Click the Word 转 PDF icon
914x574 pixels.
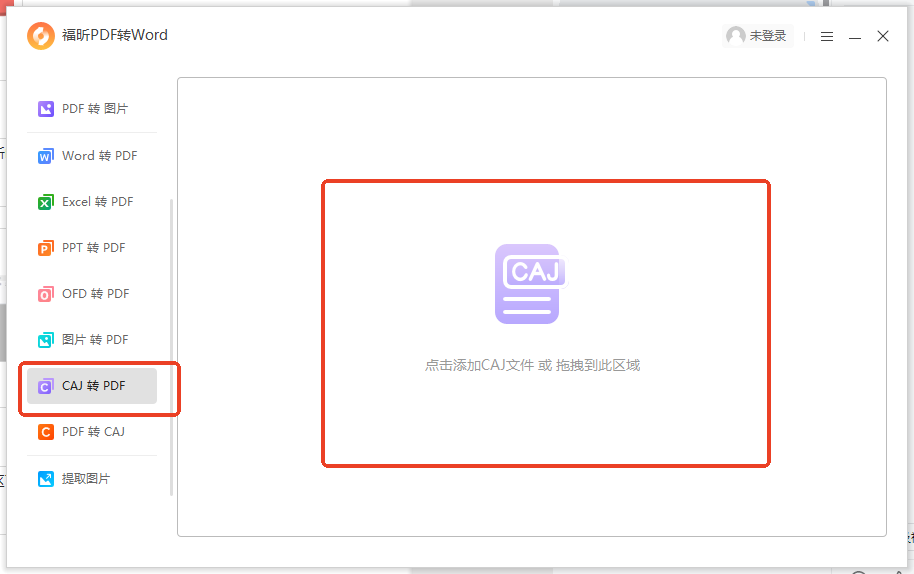[x=45, y=156]
